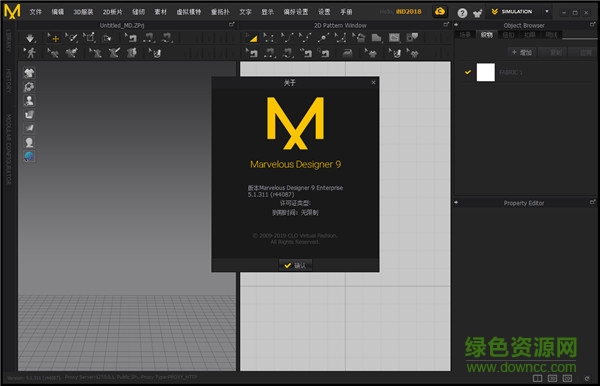Click the Edit Sewing tool in 2D toolbar
The image size is (600, 386).
click(x=252, y=53)
